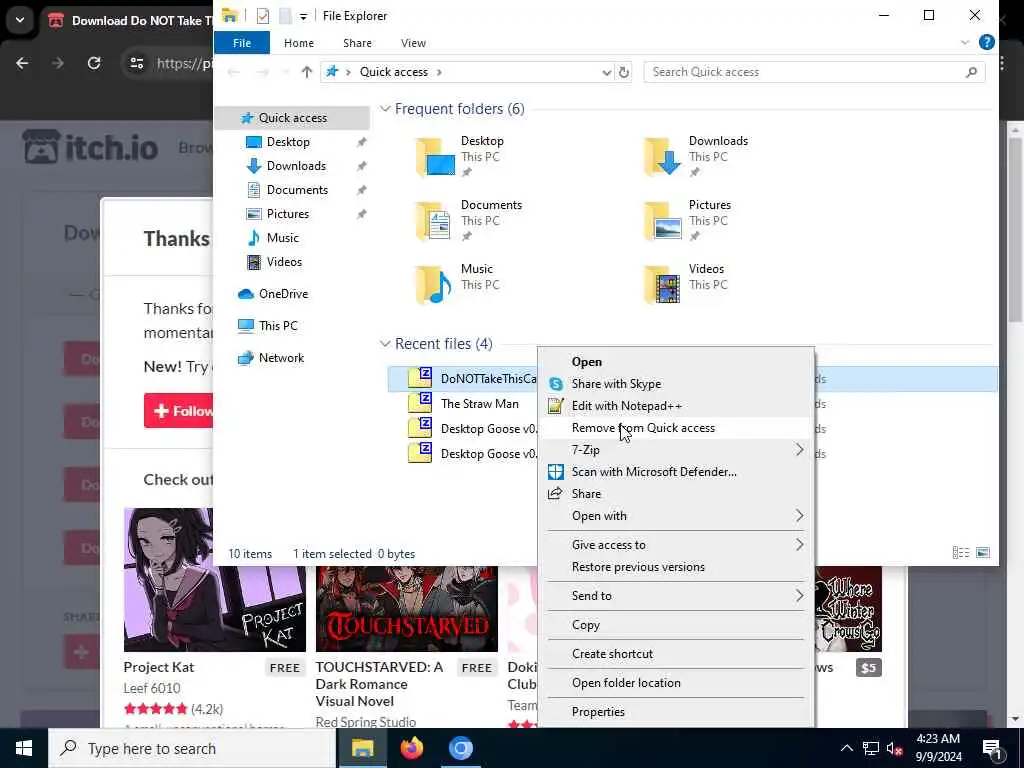
Task: Choose Share with Skype
Action: [x=675, y=384]
